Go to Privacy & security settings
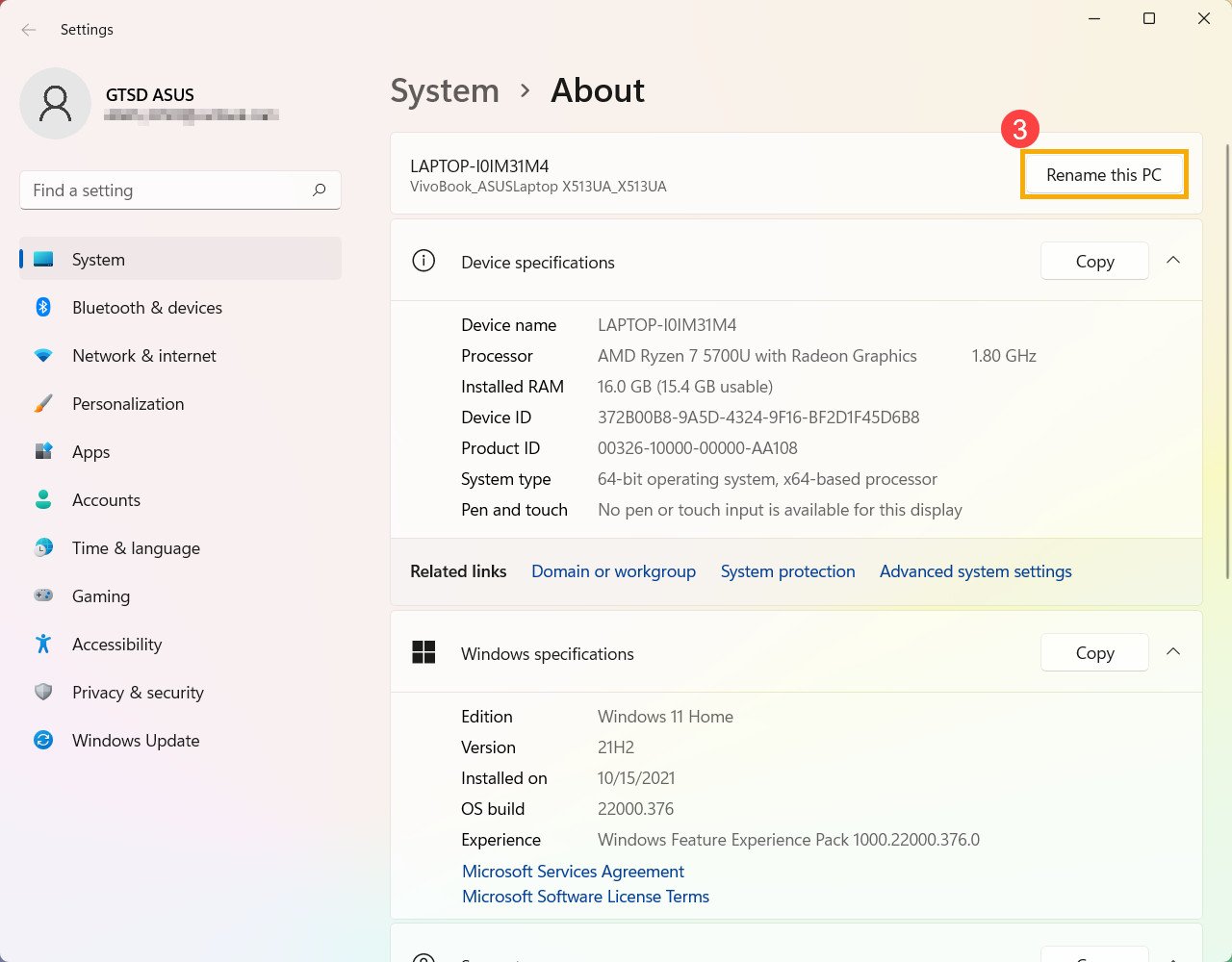The height and width of the screenshot is (962, 1232). click(181, 693)
